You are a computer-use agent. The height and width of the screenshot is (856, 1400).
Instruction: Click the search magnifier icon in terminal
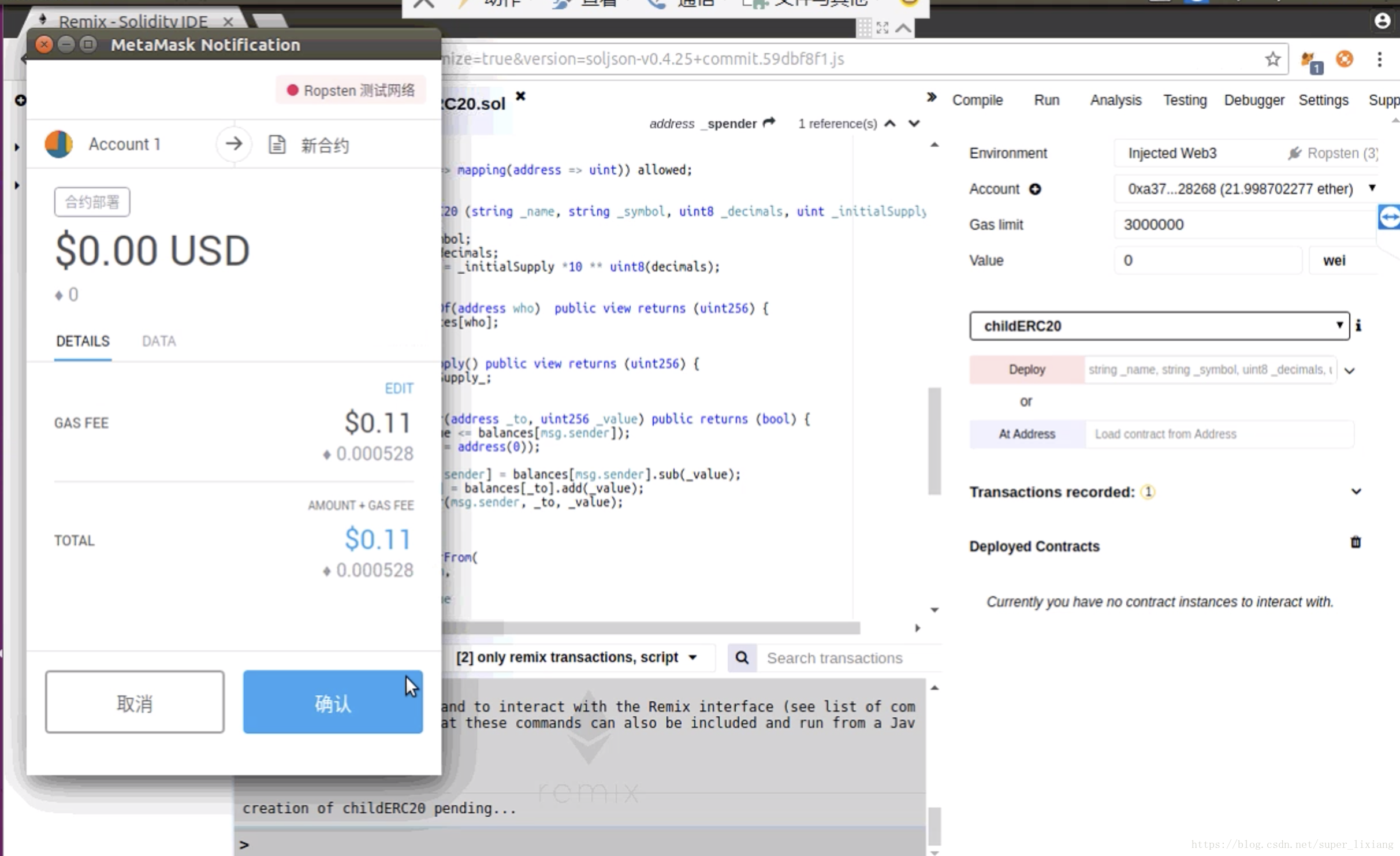point(742,657)
